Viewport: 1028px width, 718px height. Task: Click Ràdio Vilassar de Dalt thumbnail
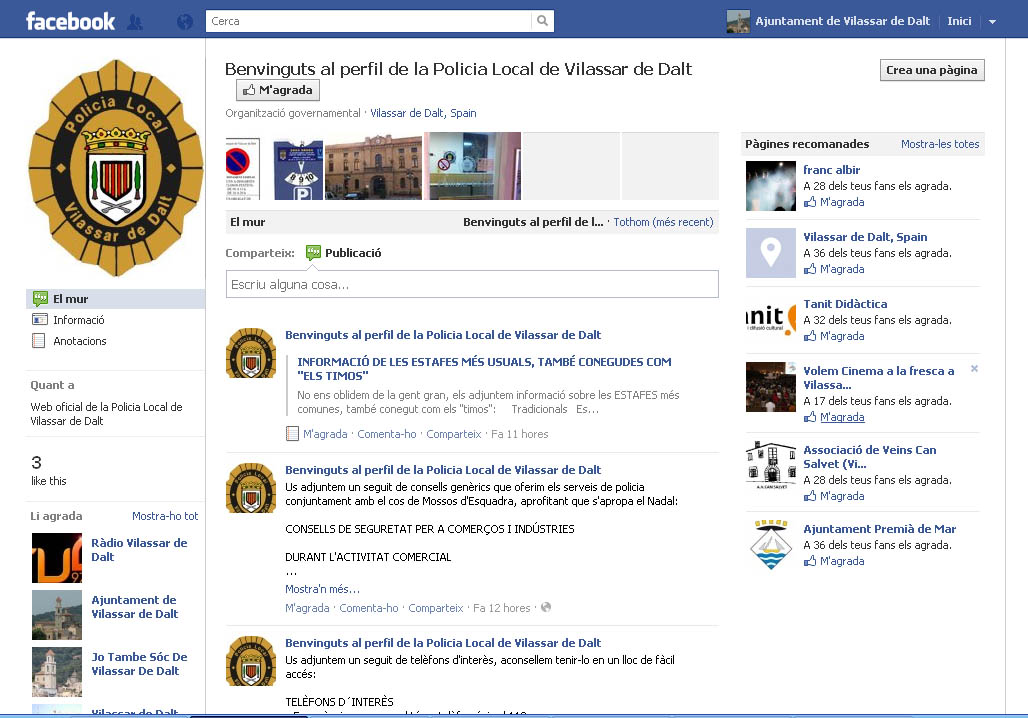[57, 558]
